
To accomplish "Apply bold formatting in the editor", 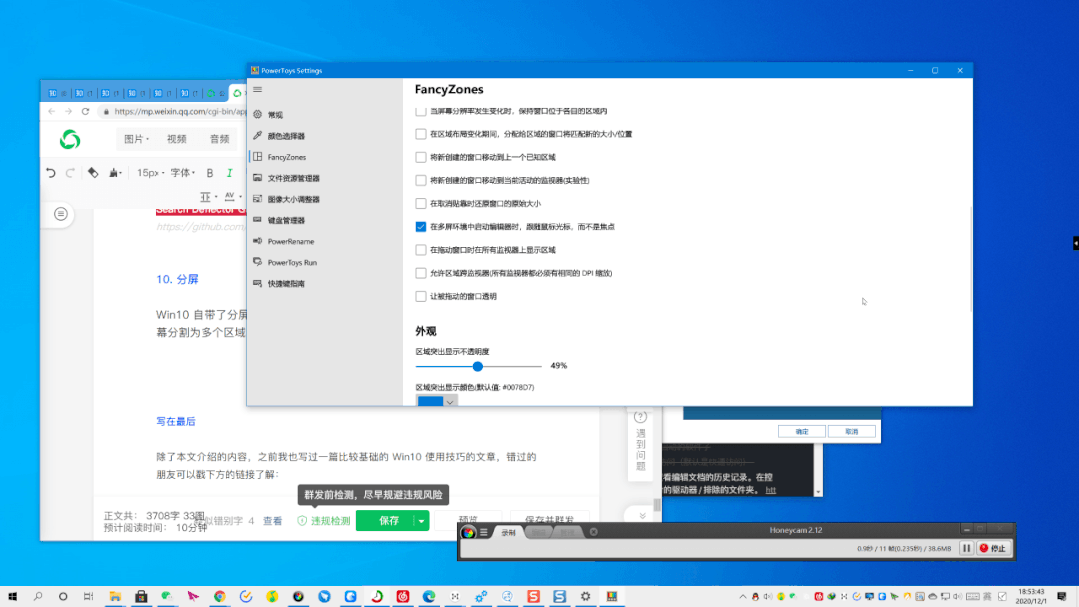I will [209, 172].
